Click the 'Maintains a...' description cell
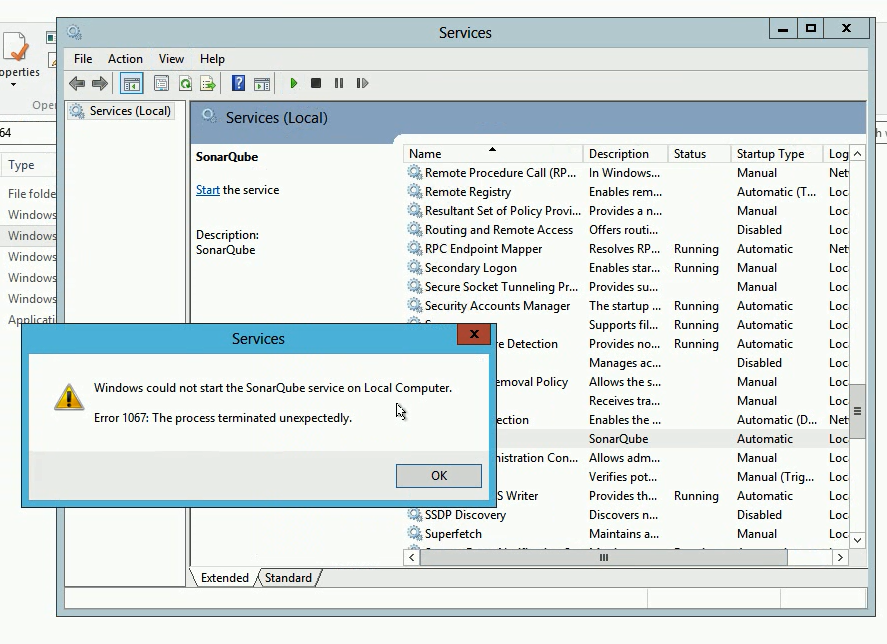 [624, 534]
